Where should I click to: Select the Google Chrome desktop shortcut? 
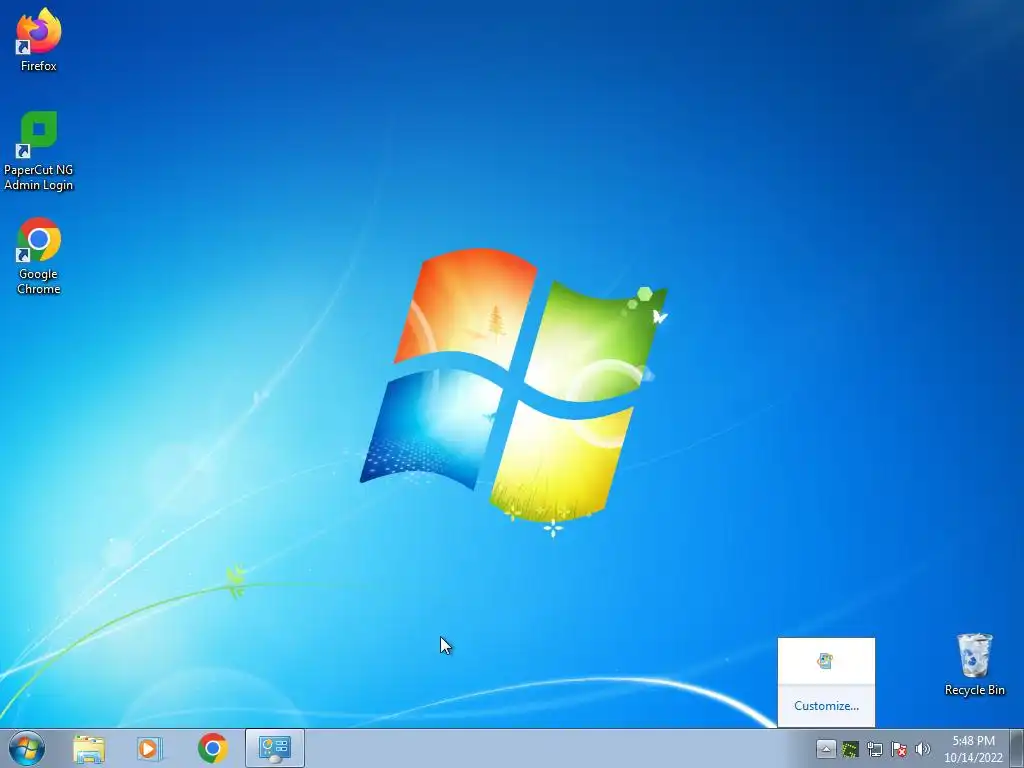[x=39, y=255]
